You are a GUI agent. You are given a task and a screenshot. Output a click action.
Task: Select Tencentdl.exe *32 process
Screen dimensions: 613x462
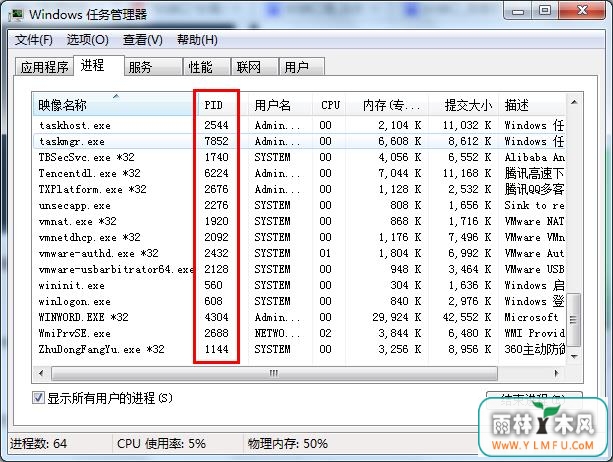299,173
